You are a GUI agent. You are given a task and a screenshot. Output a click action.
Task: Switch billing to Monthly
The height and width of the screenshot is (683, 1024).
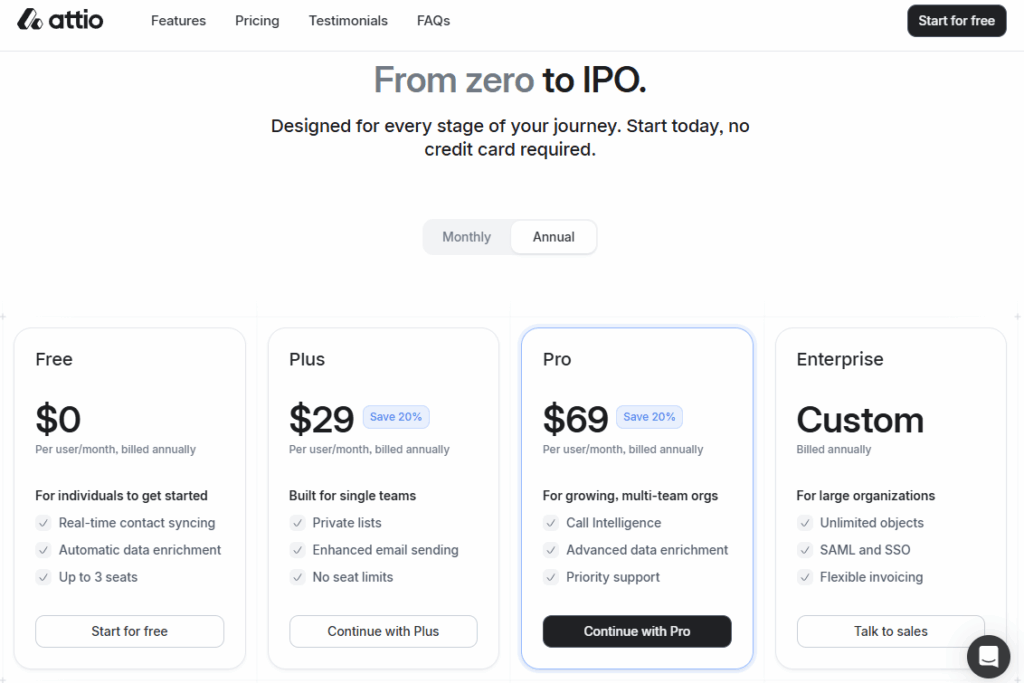pyautogui.click(x=466, y=237)
